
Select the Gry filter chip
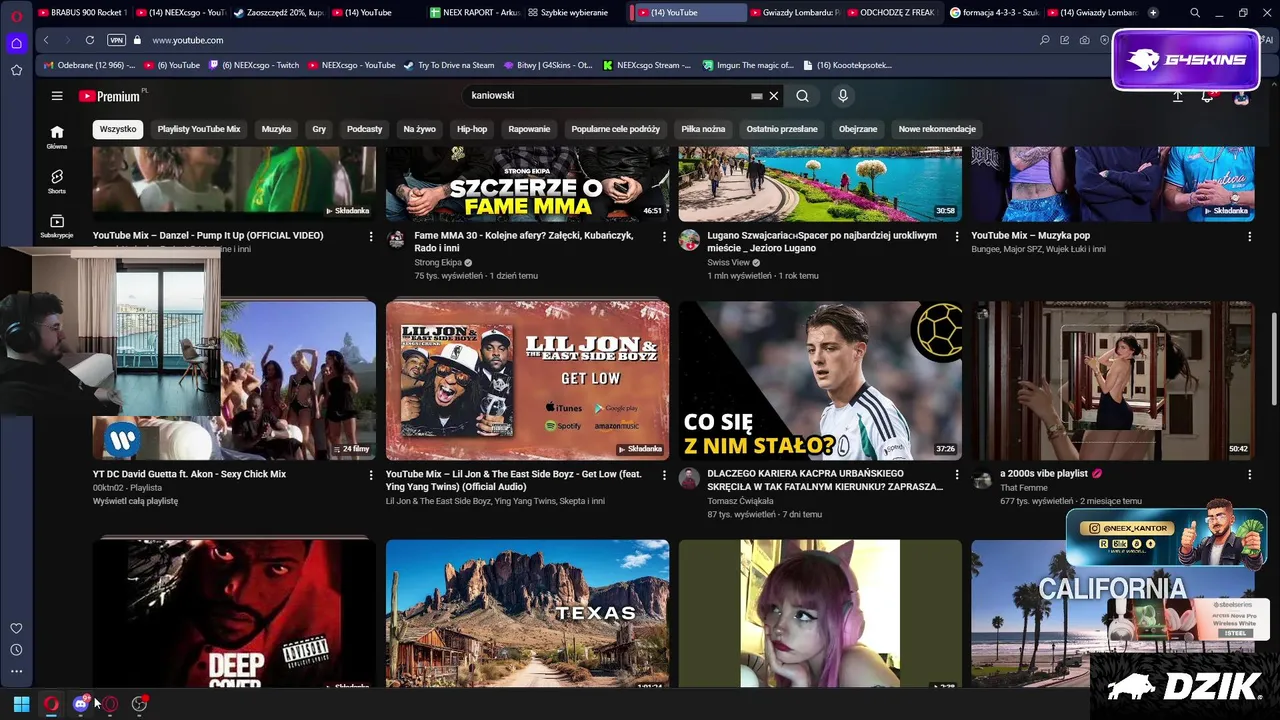point(319,129)
